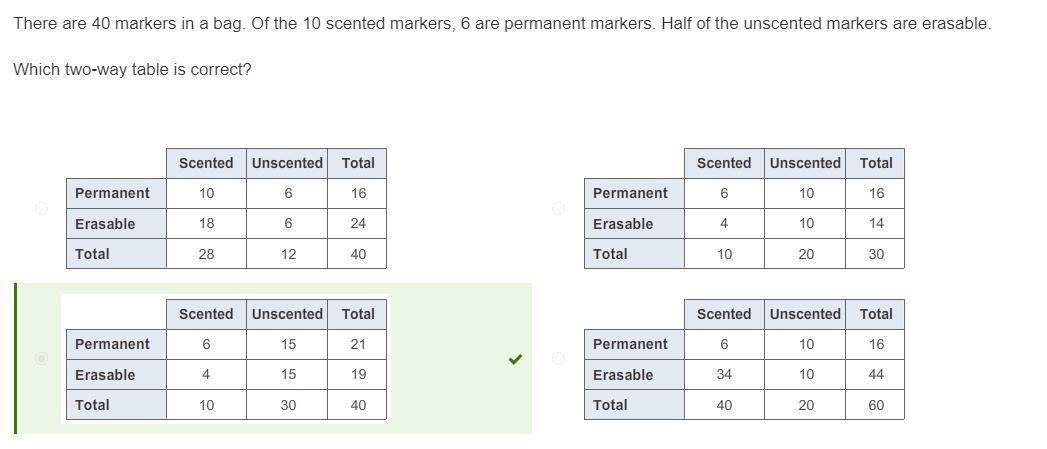Choose the highlighted answer with 15 unscented permanent
The width and height of the screenshot is (1047, 449).
41,359
